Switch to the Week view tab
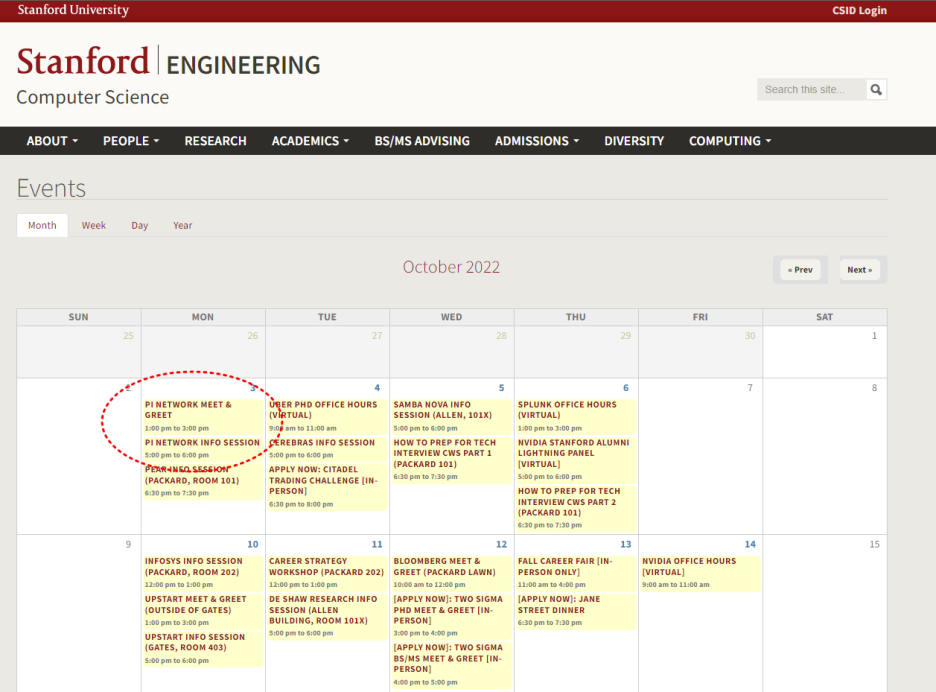 (94, 225)
